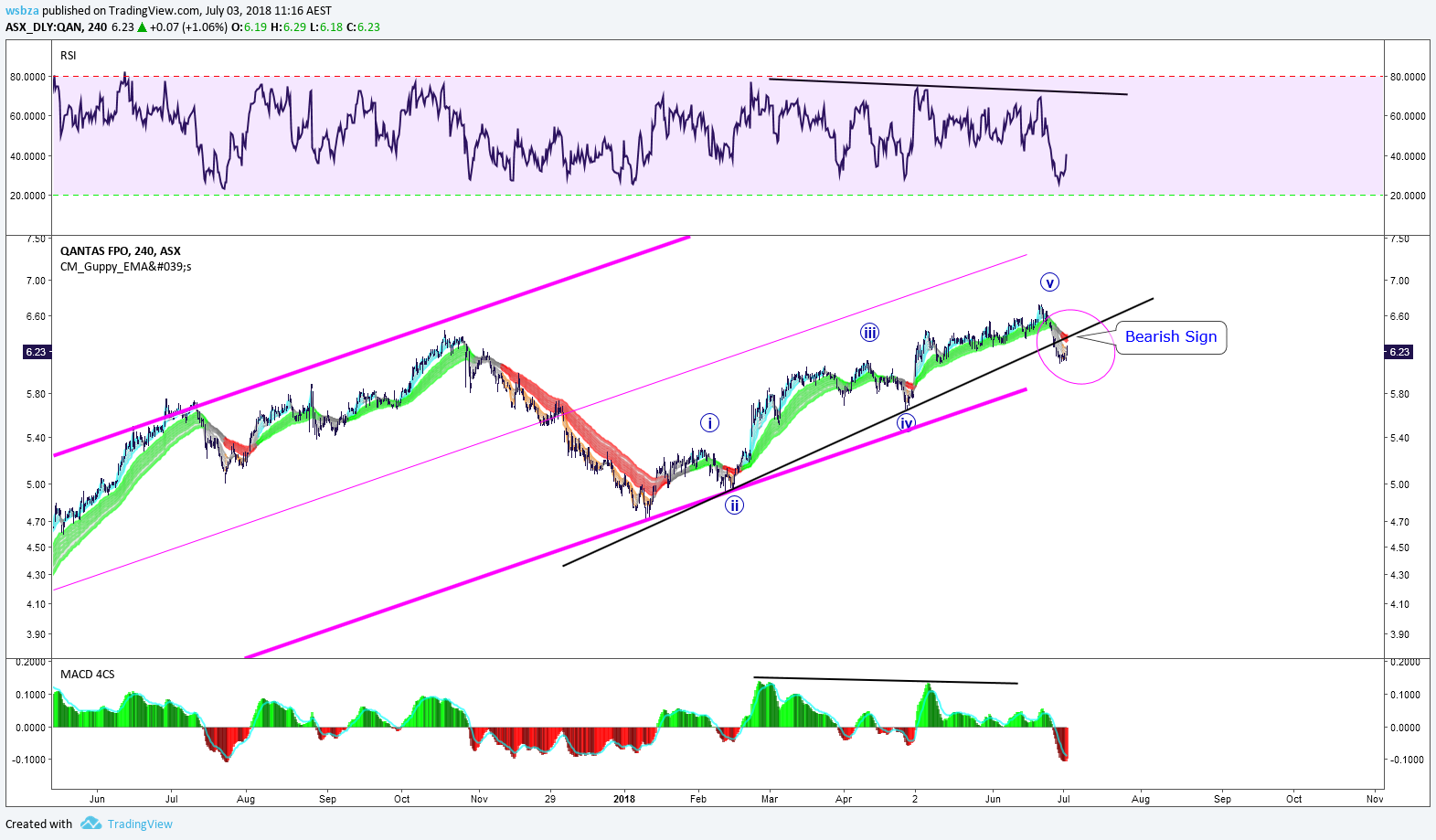The width and height of the screenshot is (1436, 840).
Task: Click the O:6.19 open value in header
Action: coord(249,27)
